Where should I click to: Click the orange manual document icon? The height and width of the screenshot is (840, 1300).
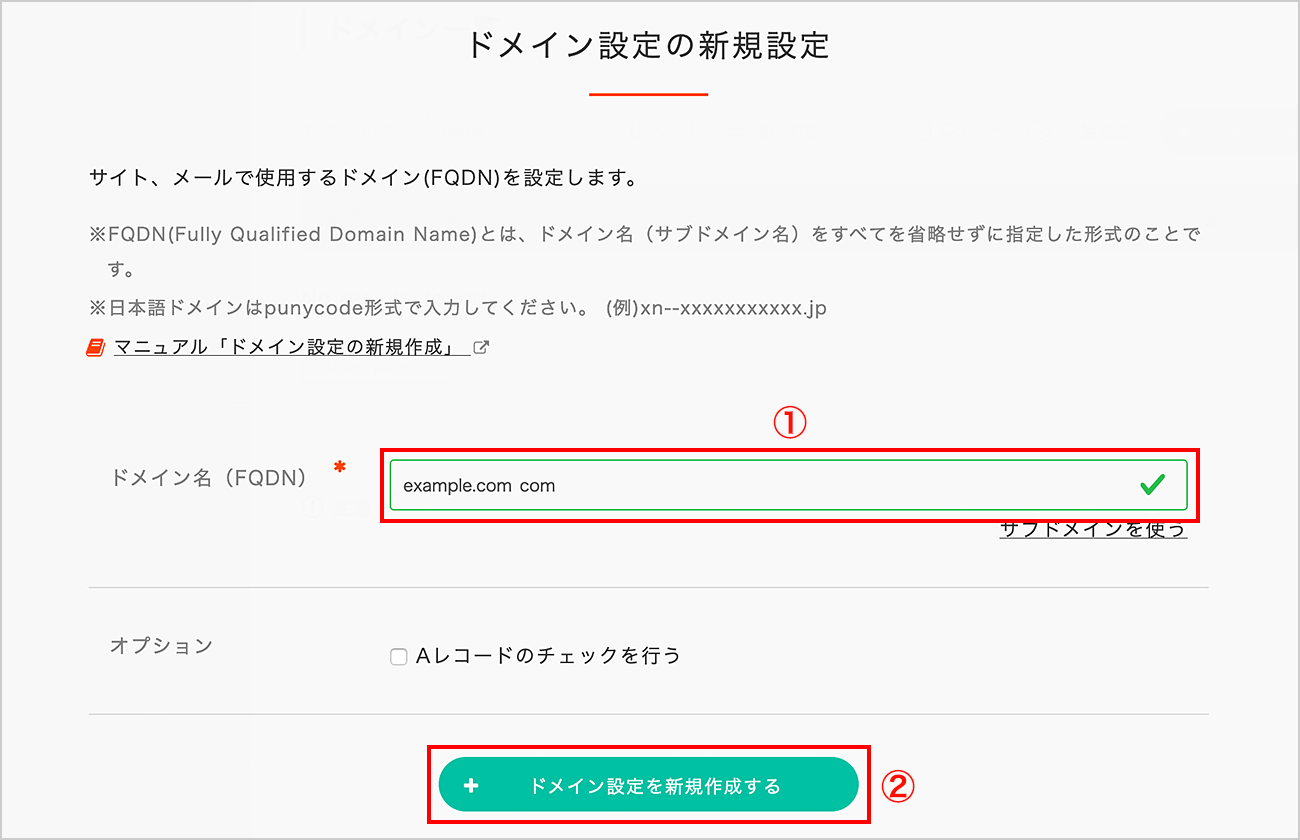coord(95,345)
